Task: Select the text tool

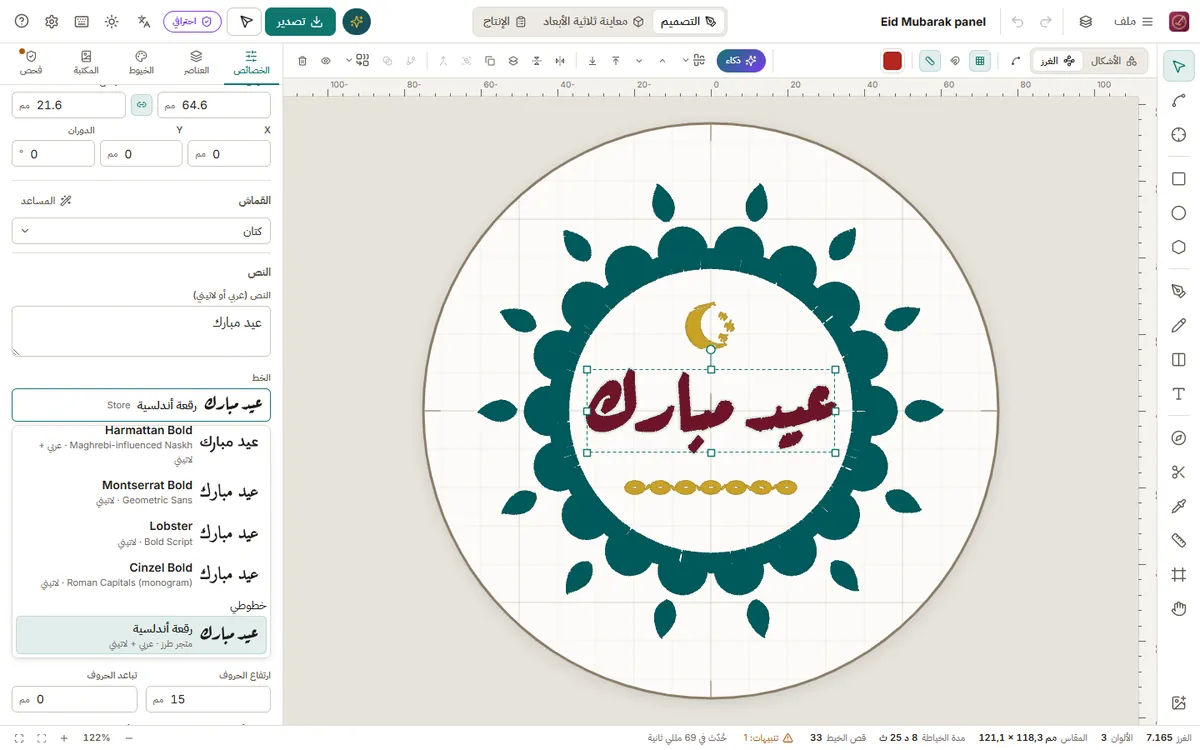Action: (1179, 394)
